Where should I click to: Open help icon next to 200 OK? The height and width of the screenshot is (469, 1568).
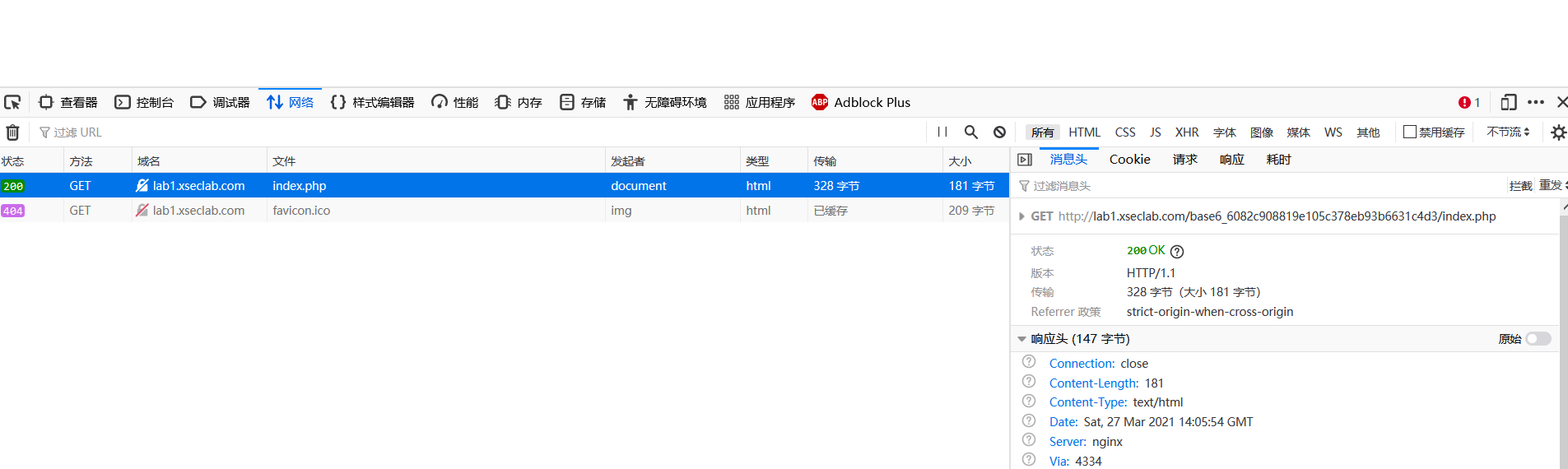pos(1177,252)
